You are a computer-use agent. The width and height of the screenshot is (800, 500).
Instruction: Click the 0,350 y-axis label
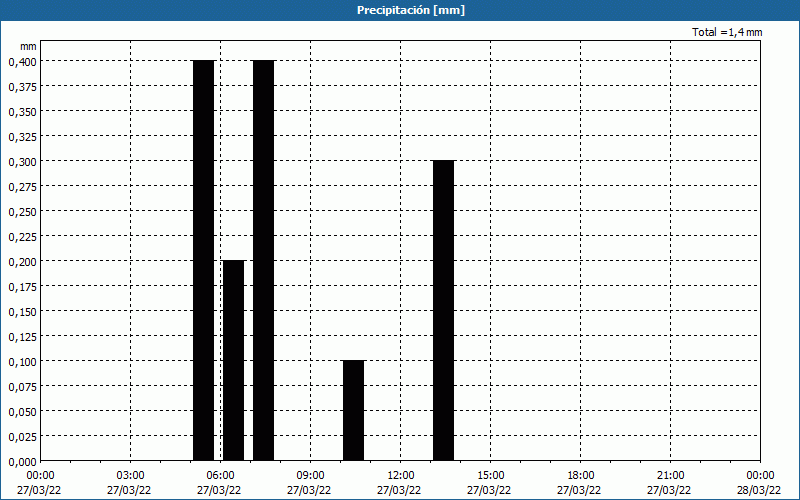[22, 112]
